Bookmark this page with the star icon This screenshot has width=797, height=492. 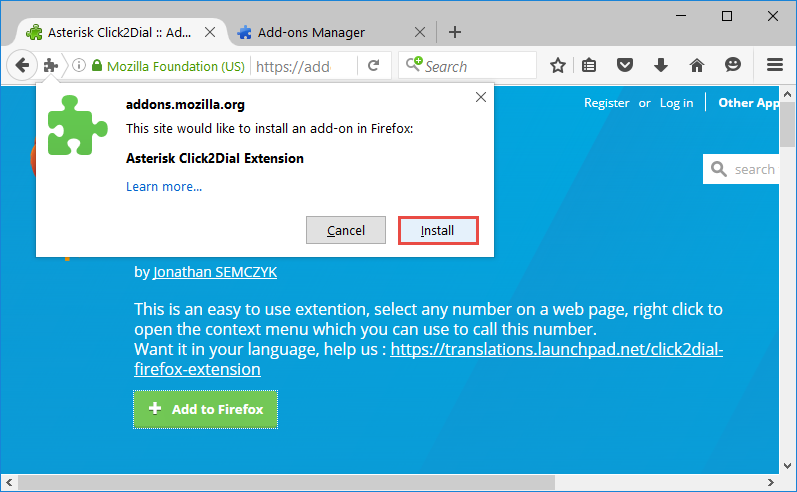558,66
